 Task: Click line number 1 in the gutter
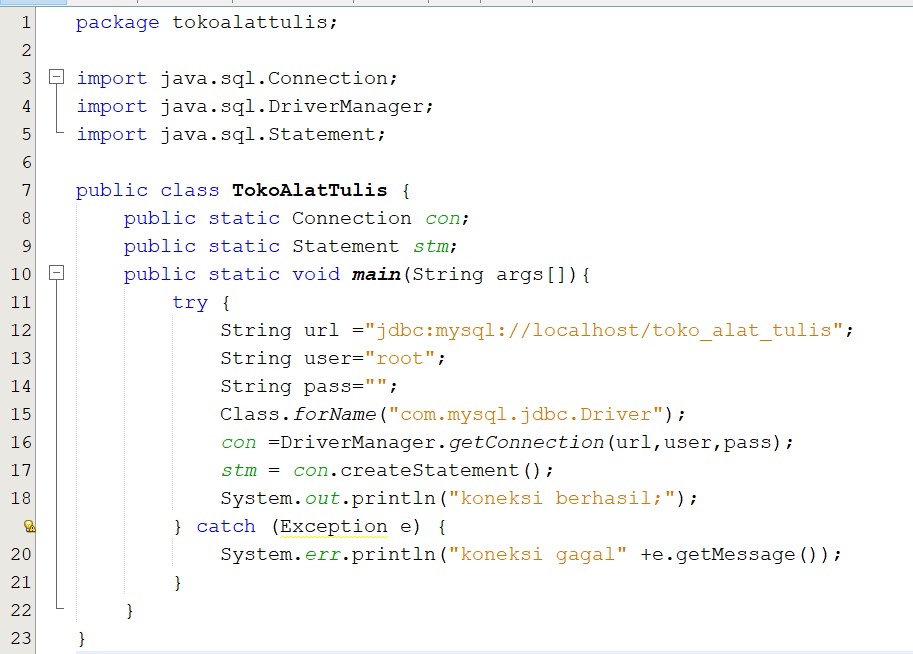(x=25, y=22)
